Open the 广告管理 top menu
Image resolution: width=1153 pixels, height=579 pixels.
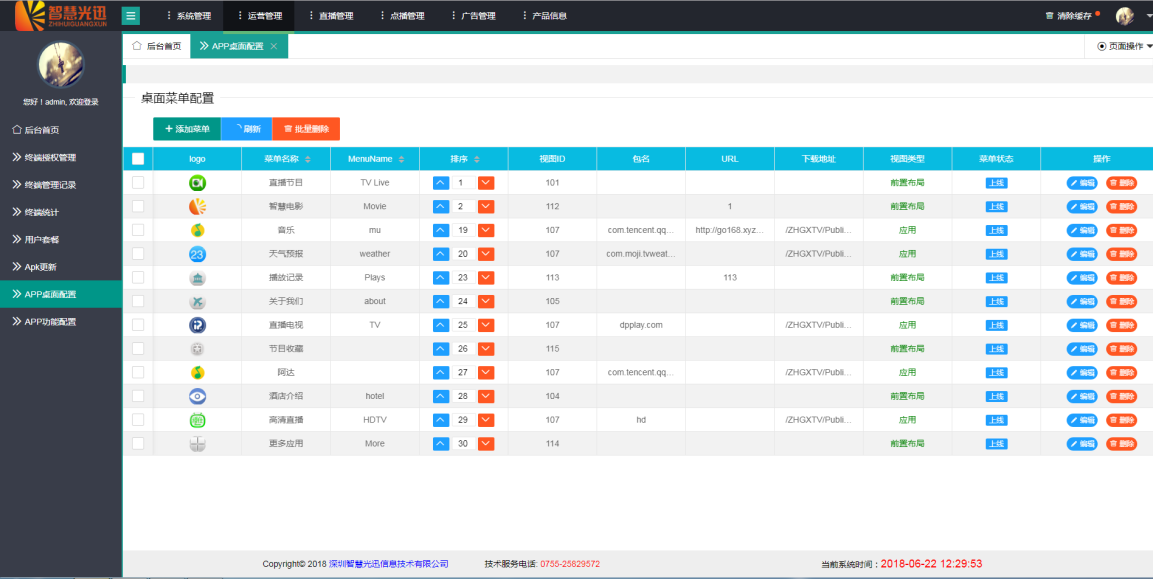(x=473, y=15)
